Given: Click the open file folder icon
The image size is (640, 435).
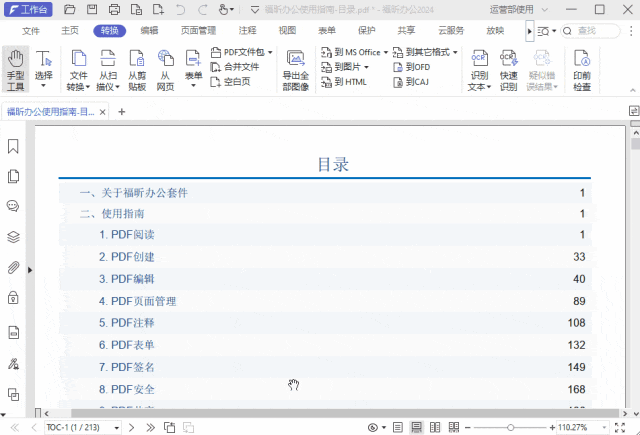Looking at the screenshot, I should click(70, 9).
